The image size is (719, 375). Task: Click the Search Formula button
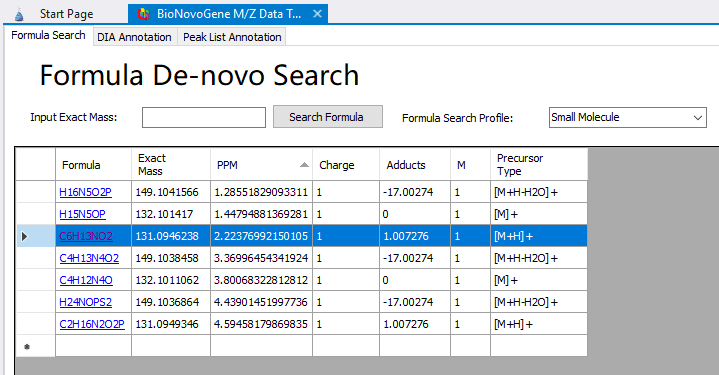tap(327, 117)
